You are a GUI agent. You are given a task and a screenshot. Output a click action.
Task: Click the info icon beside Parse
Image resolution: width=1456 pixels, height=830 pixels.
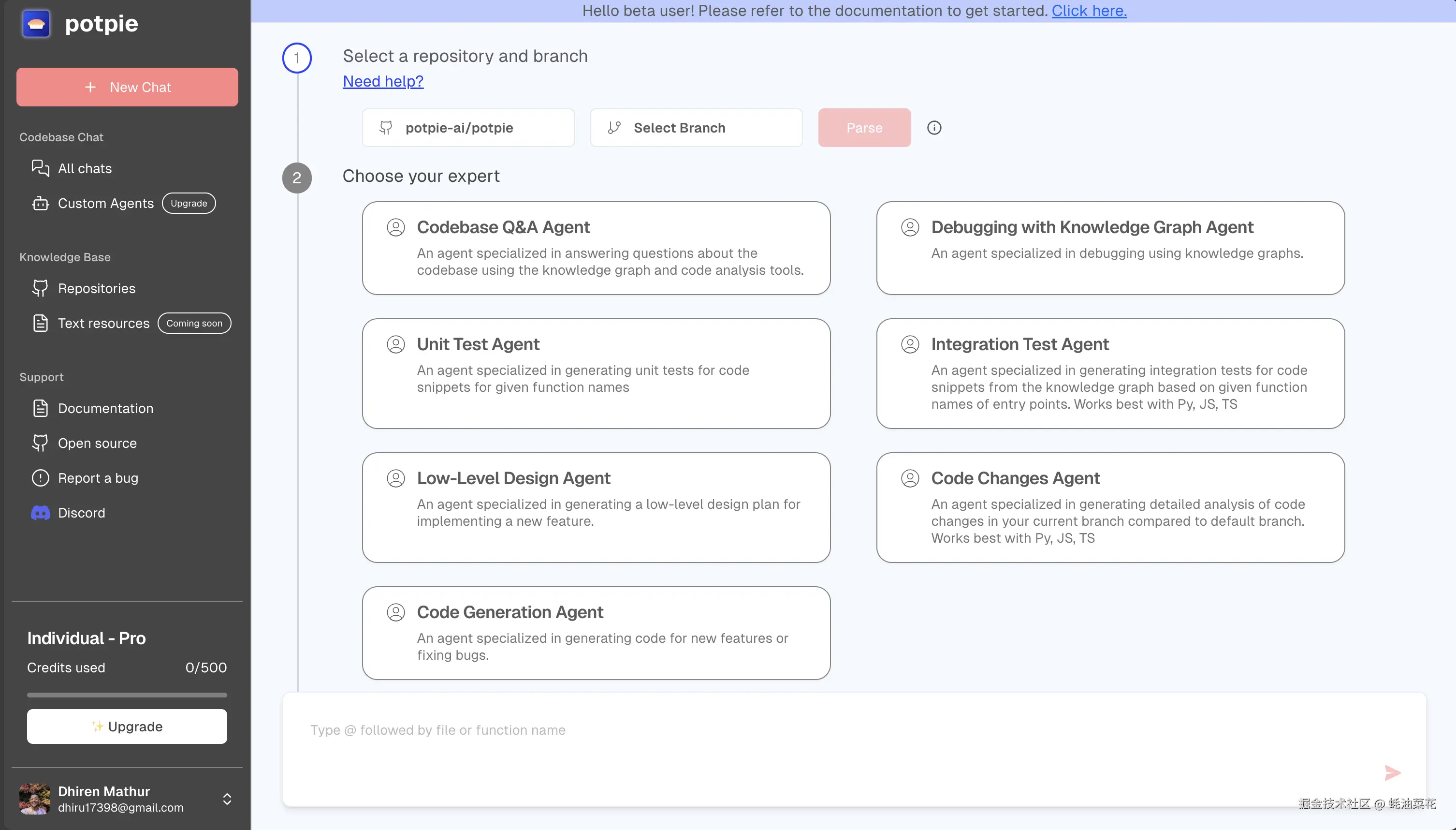click(x=934, y=128)
